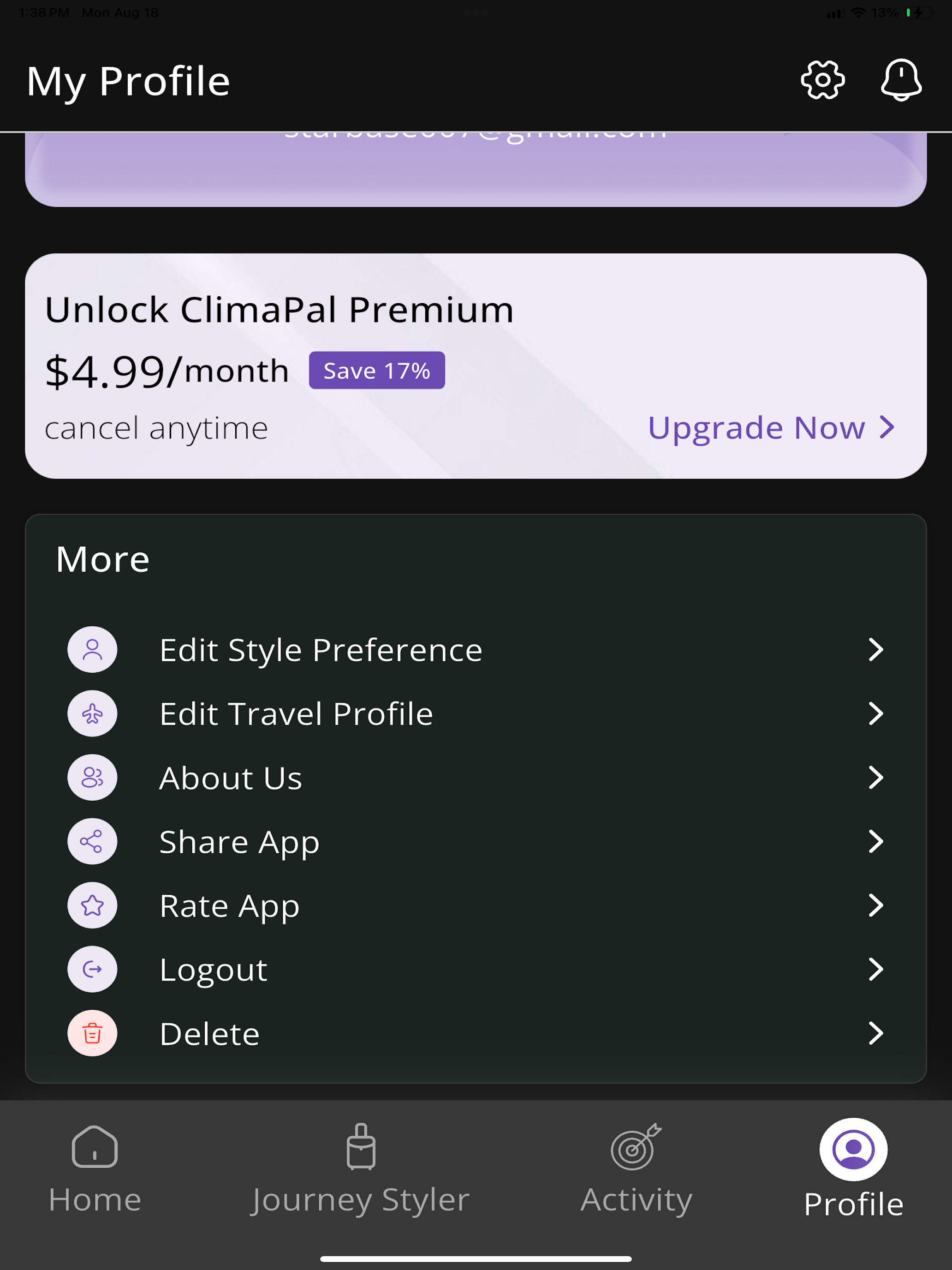Image resolution: width=952 pixels, height=1270 pixels.
Task: Tap the Save 17% badge
Action: tap(377, 370)
